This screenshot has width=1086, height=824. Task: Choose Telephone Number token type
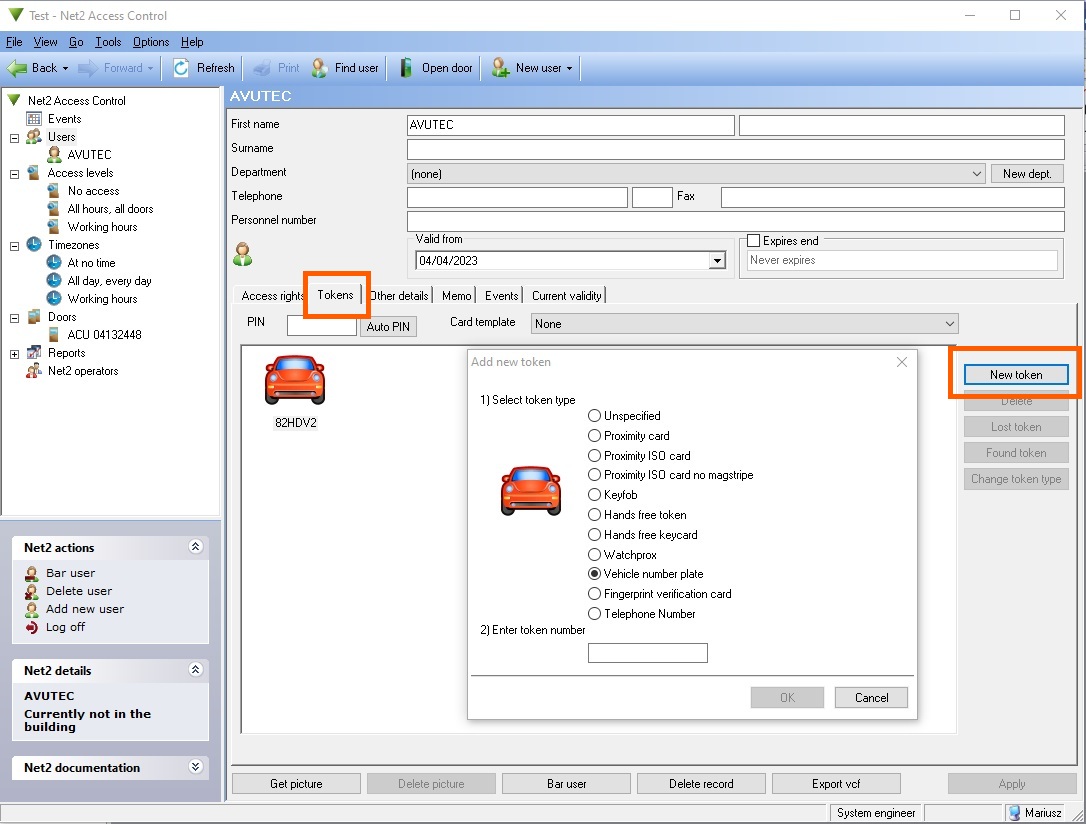pos(594,613)
